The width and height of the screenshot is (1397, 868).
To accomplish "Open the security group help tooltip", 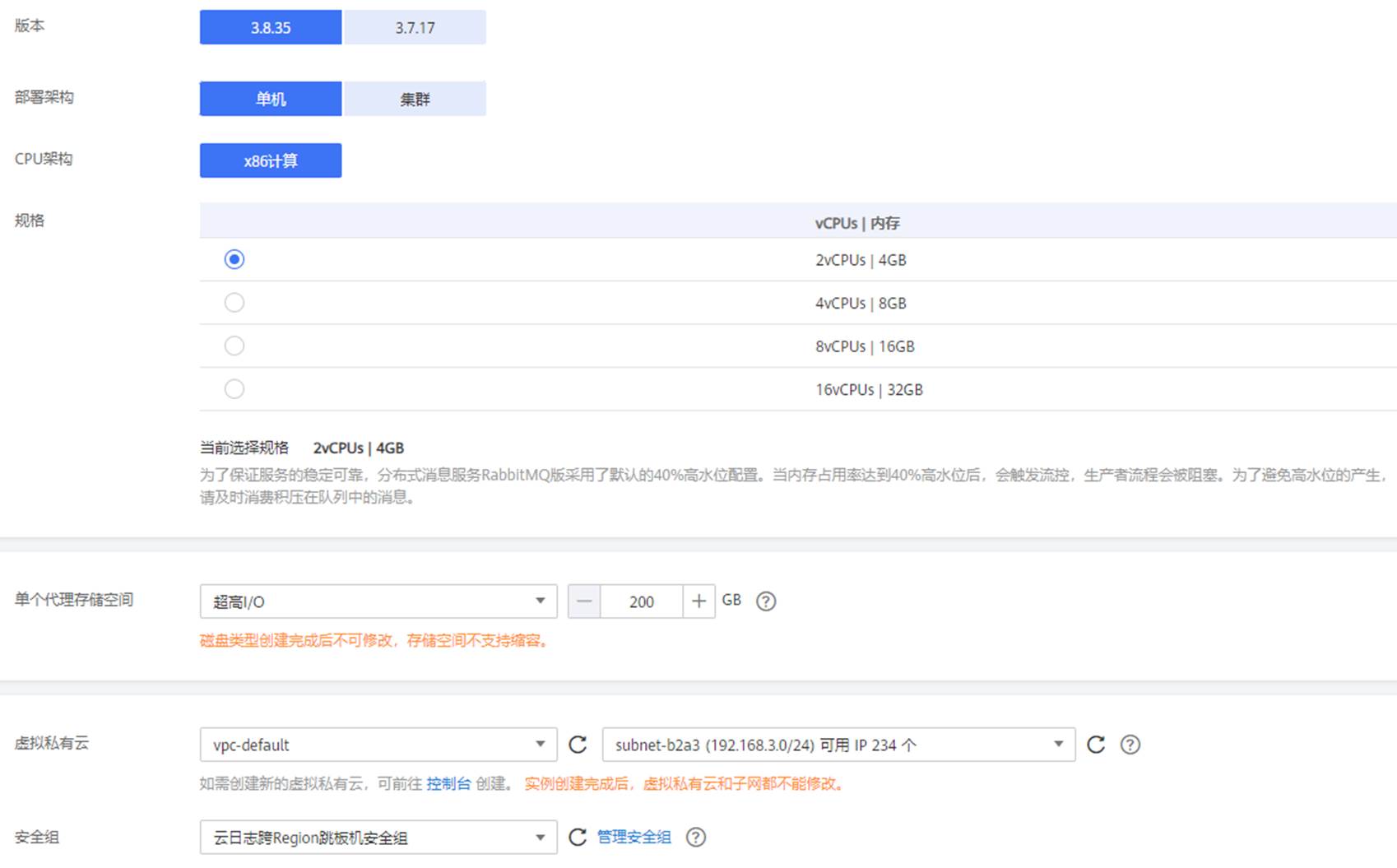I will [x=696, y=837].
